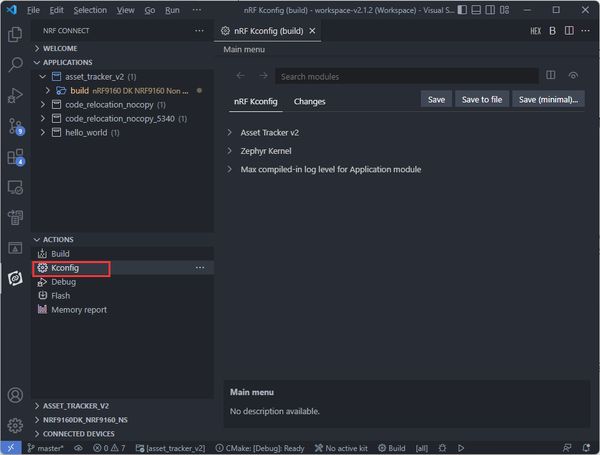
Task: Open Run and Debug view
Action: pos(15,95)
